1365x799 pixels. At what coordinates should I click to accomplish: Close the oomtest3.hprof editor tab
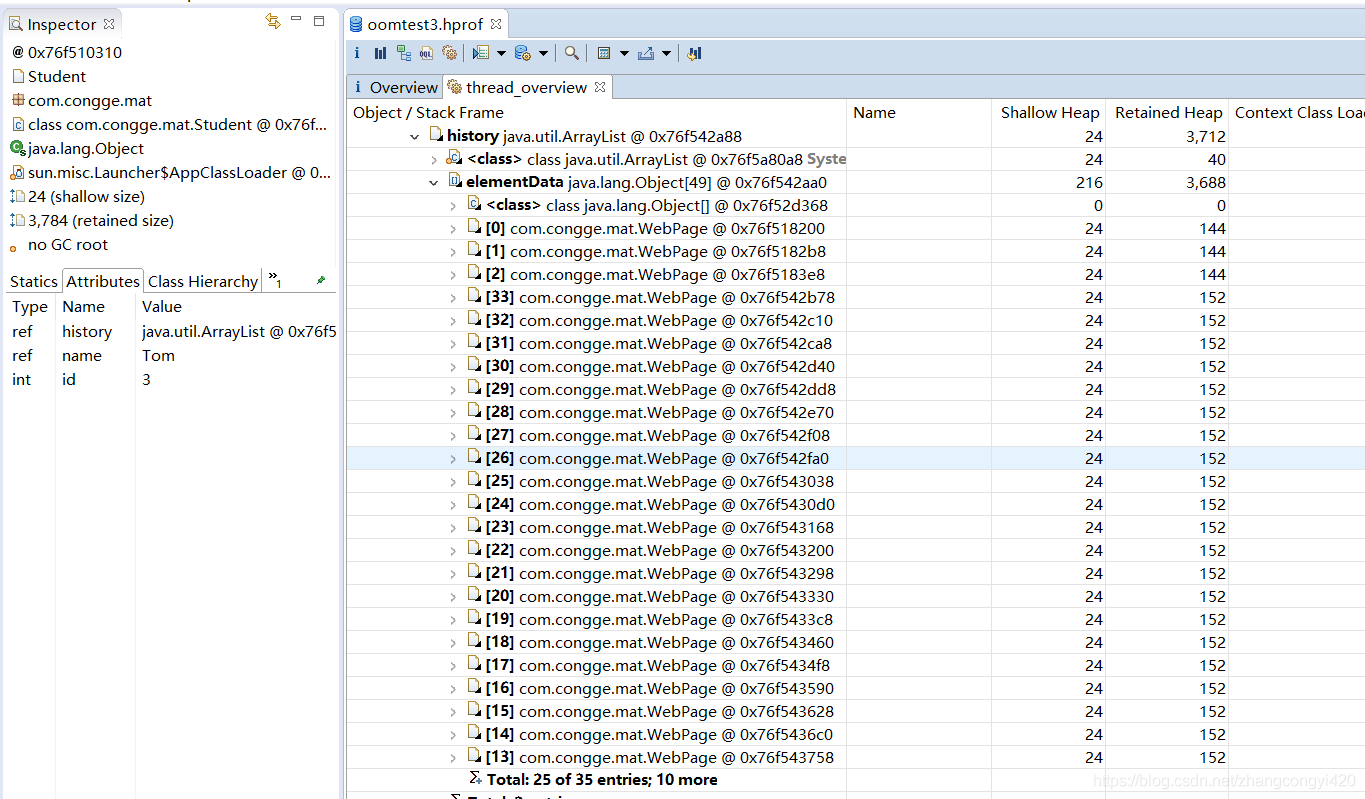(496, 23)
